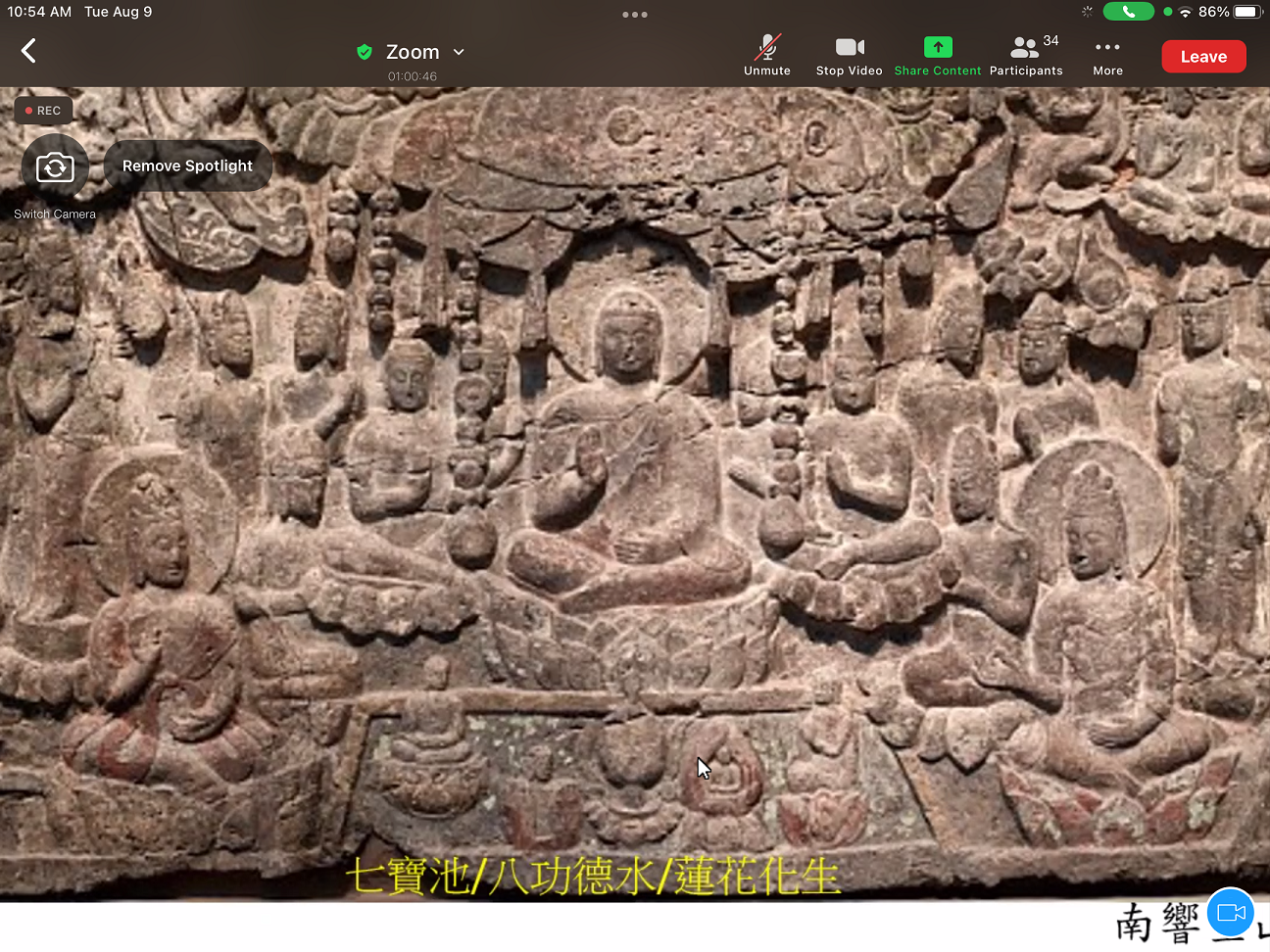Tap the three dots at top center
Image resolution: width=1270 pixels, height=952 pixels.
click(635, 15)
